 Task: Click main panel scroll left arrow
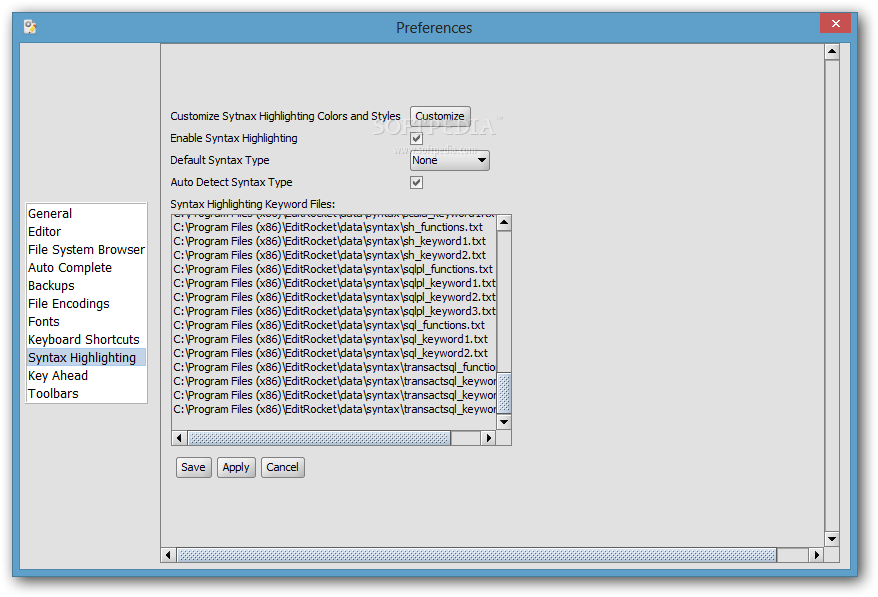pyautogui.click(x=168, y=555)
